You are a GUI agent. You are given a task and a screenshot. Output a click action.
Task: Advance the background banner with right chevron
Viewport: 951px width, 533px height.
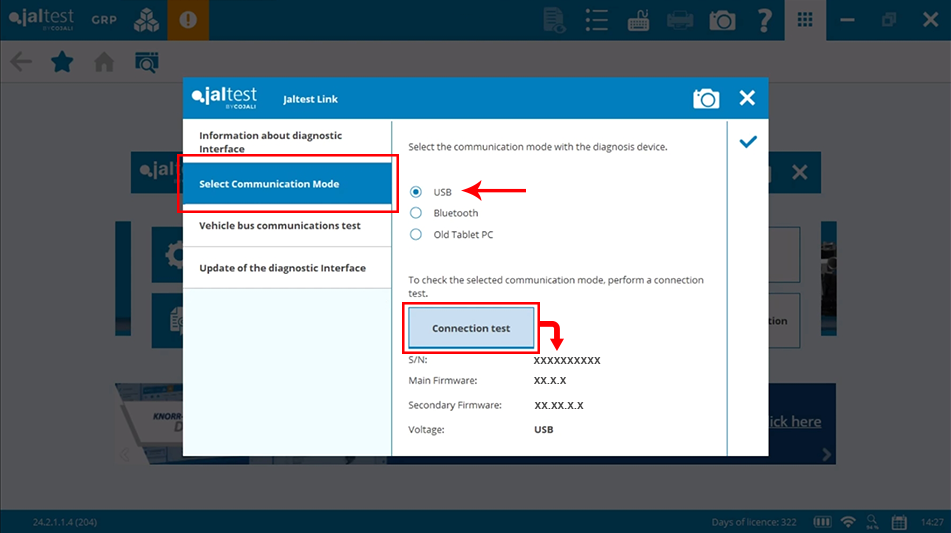(x=826, y=454)
